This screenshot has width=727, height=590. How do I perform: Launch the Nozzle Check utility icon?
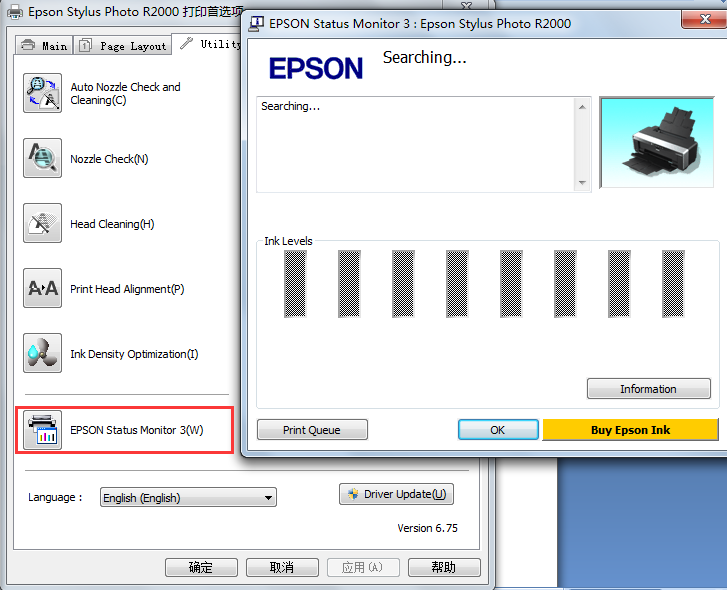42,158
